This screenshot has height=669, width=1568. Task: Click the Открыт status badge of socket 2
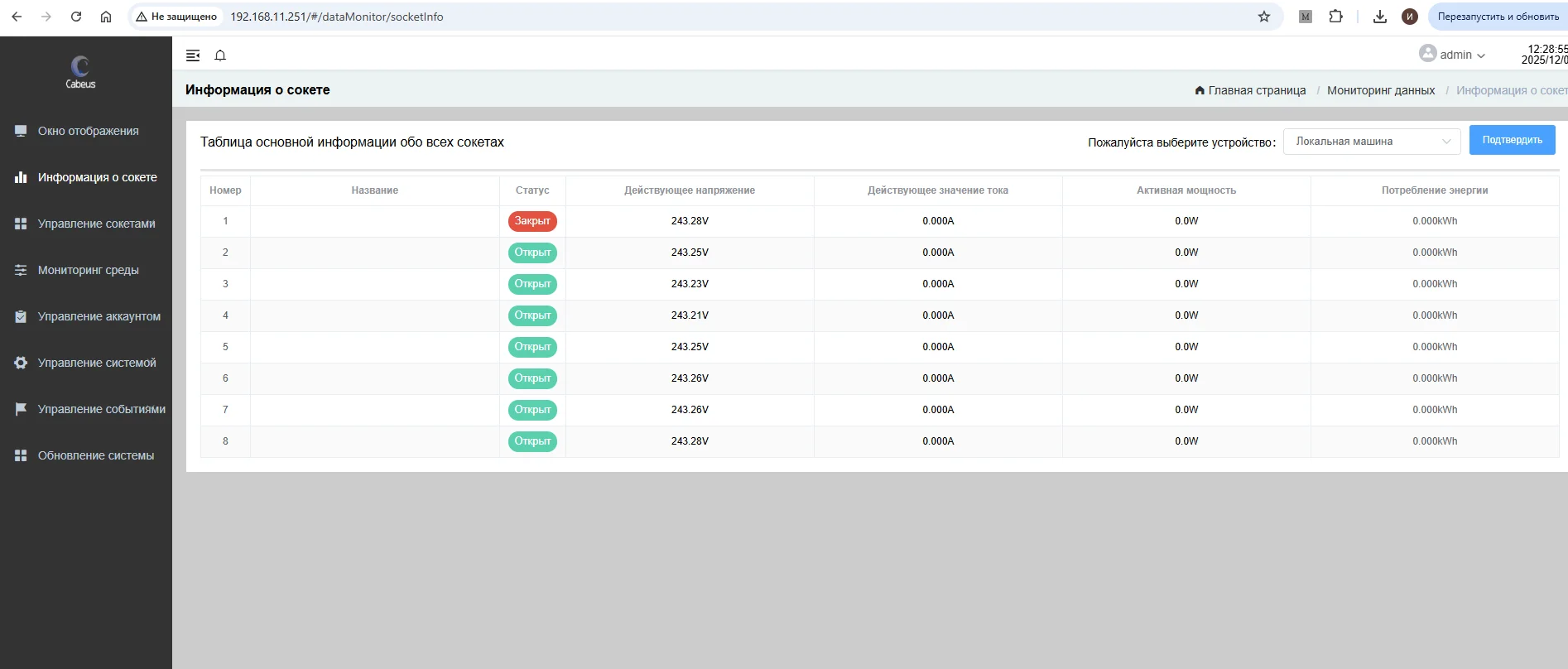coord(532,253)
